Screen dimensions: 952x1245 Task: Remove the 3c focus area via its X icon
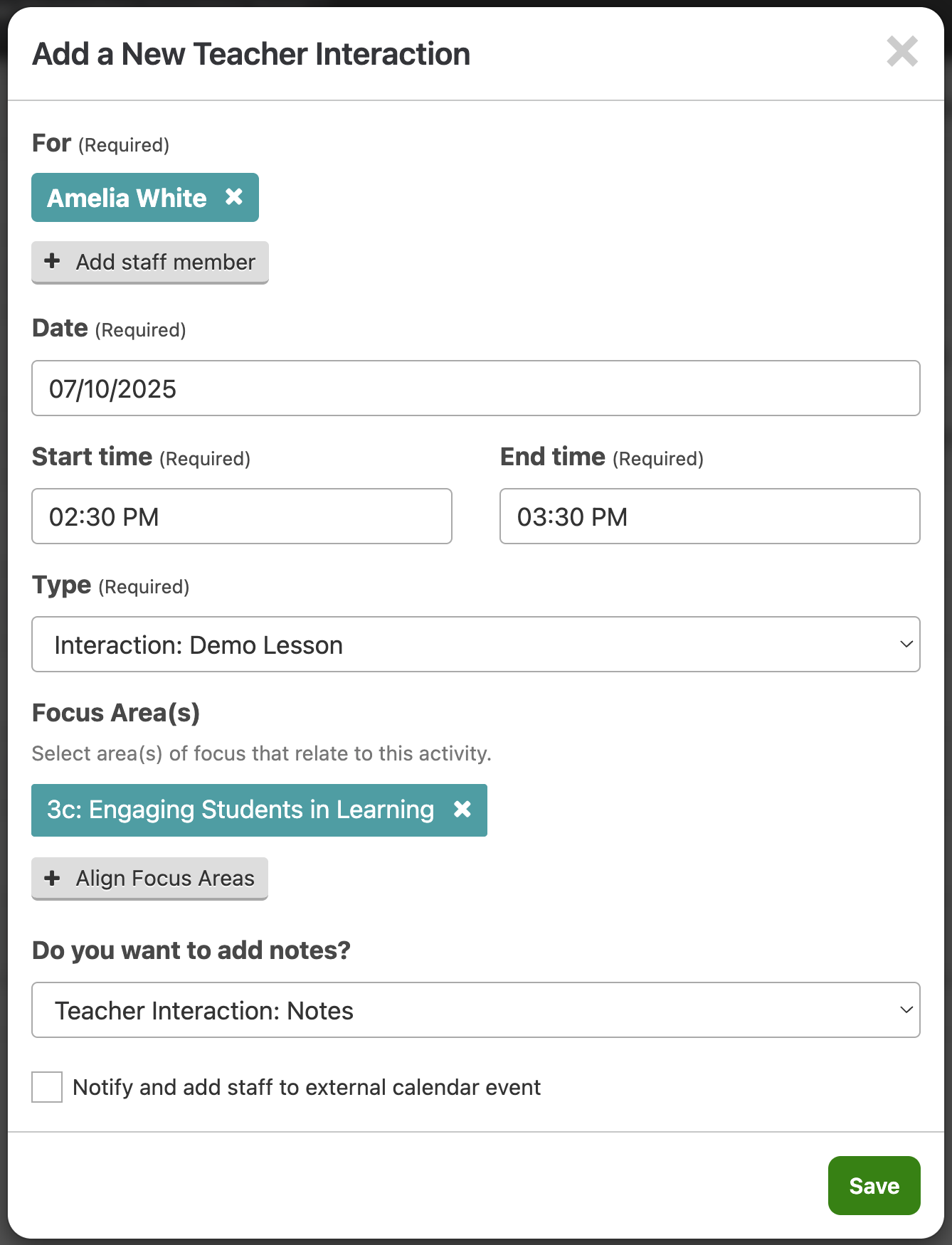click(462, 810)
